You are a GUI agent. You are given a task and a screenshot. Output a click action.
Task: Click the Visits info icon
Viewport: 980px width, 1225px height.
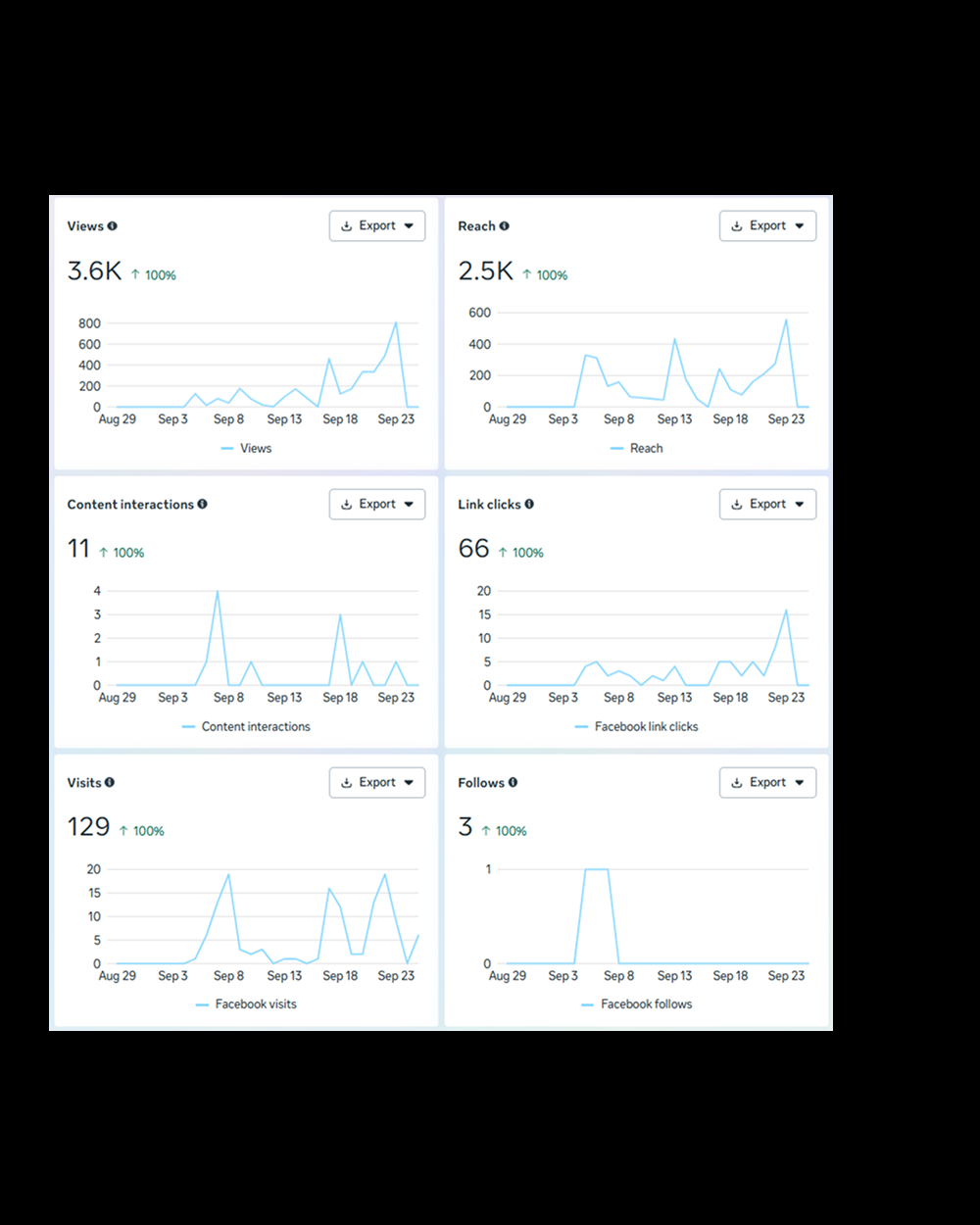pos(110,782)
